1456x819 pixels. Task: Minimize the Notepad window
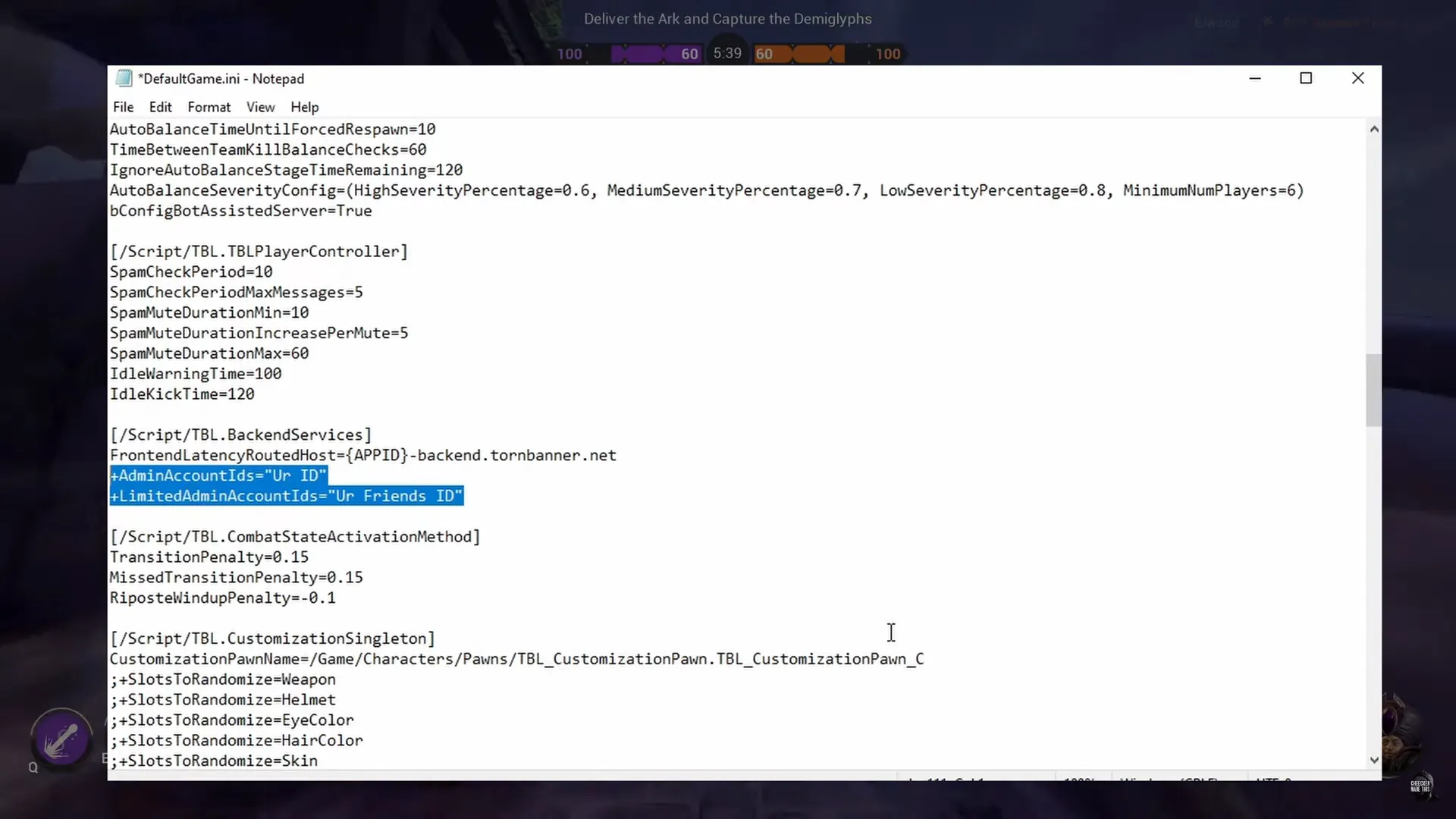pos(1255,78)
